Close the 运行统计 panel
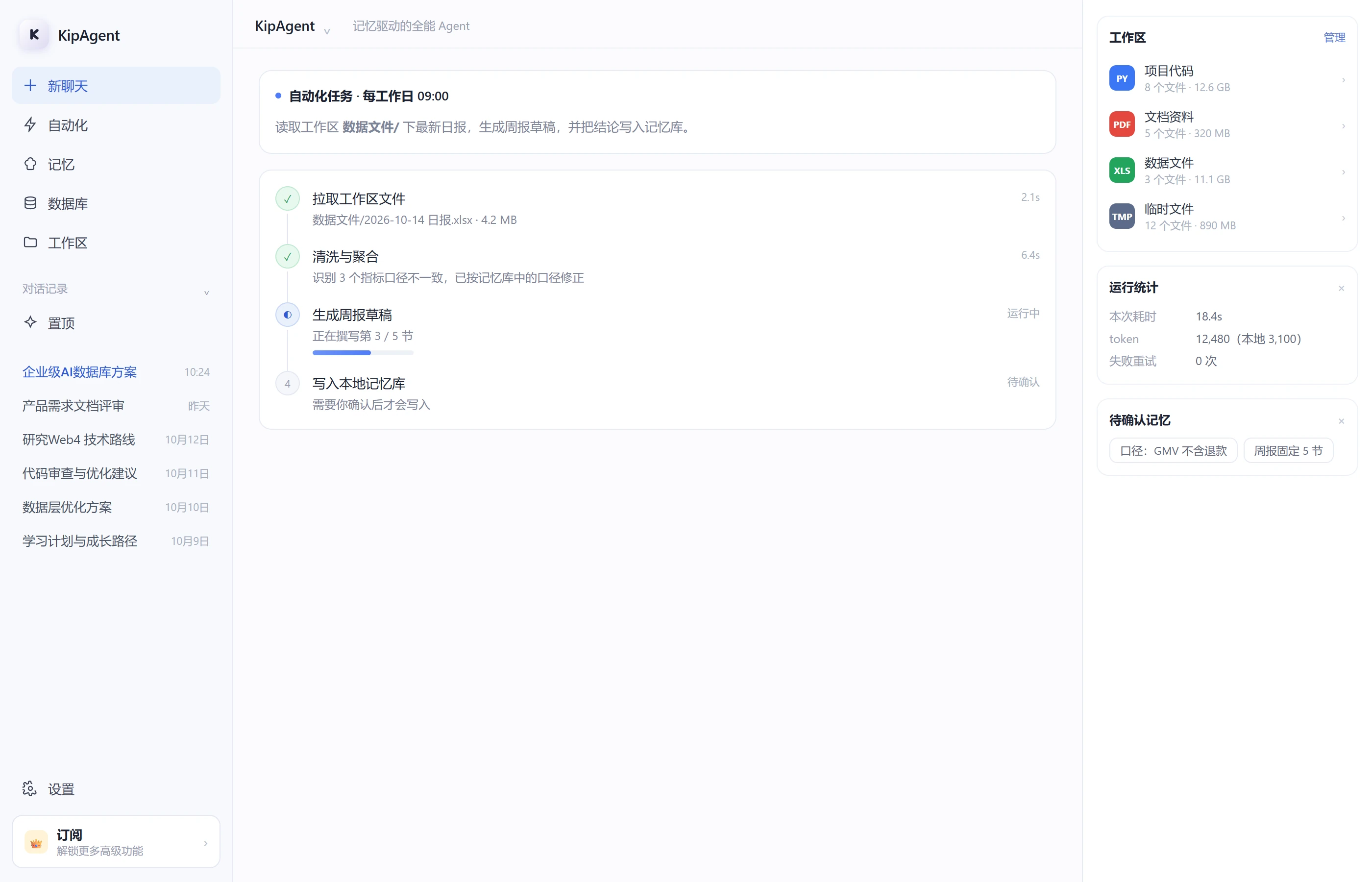The image size is (1372, 882). click(x=1341, y=288)
